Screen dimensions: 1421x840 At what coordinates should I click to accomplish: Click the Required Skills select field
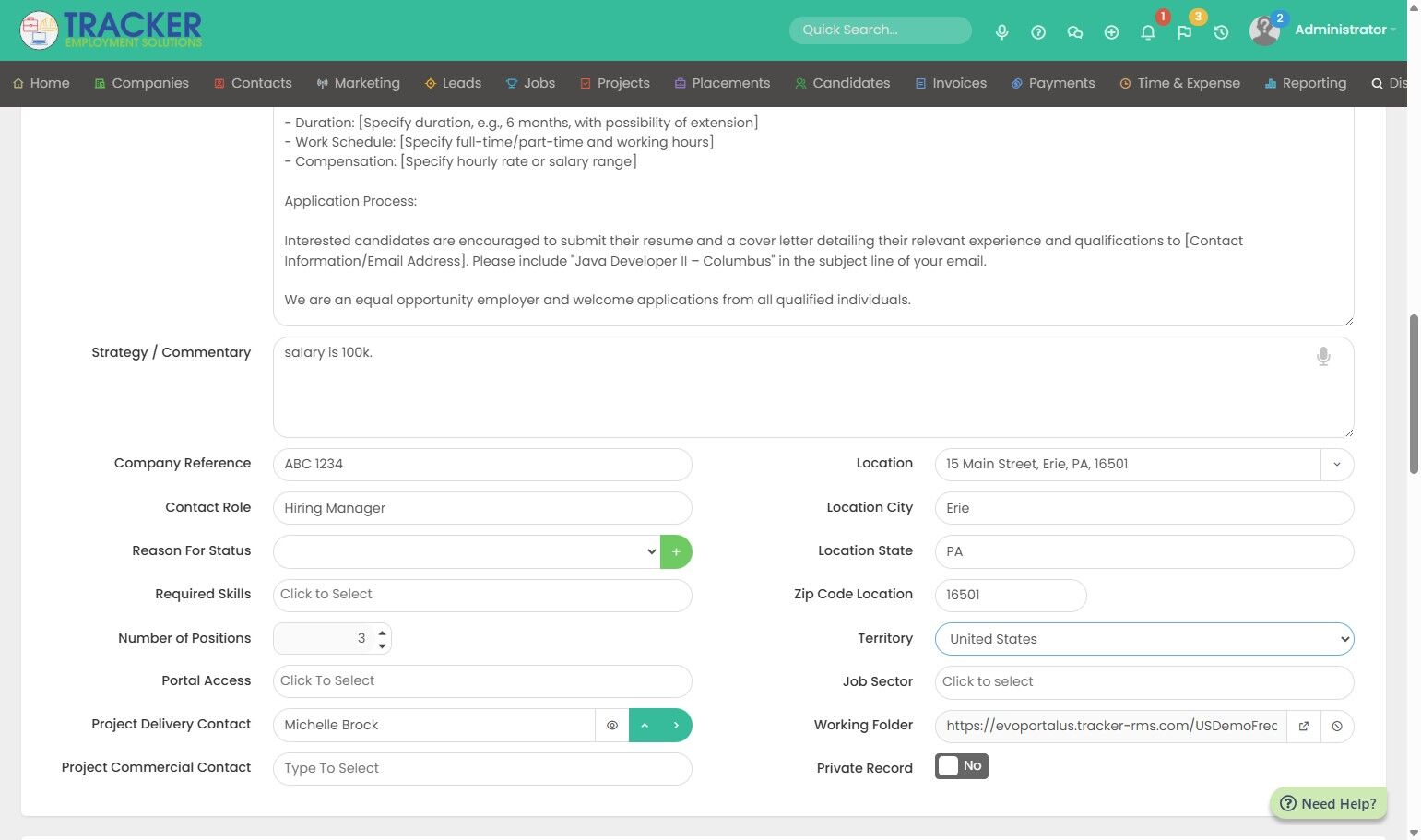[x=482, y=595]
